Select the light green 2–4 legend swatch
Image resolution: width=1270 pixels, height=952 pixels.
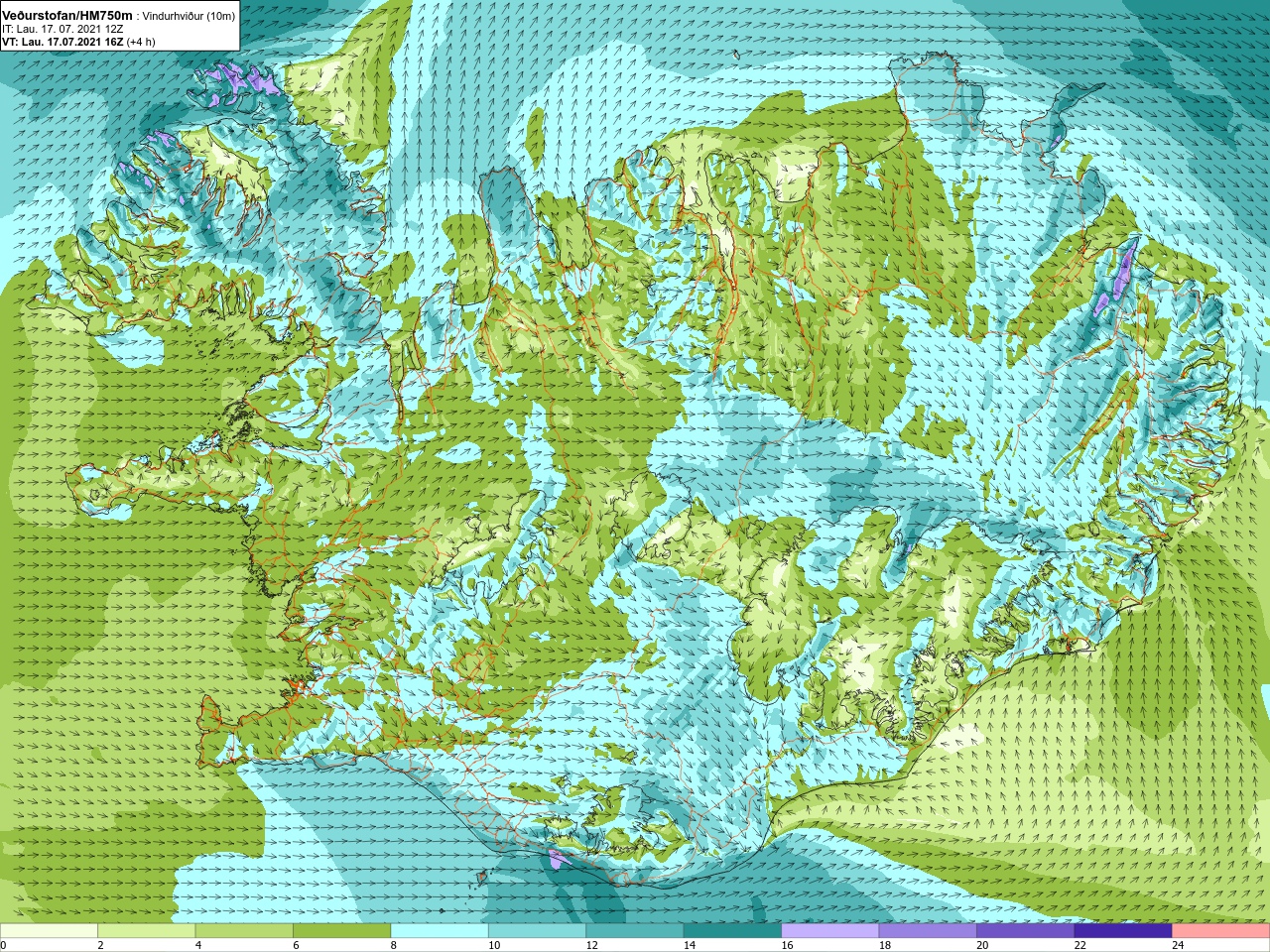coord(146,930)
